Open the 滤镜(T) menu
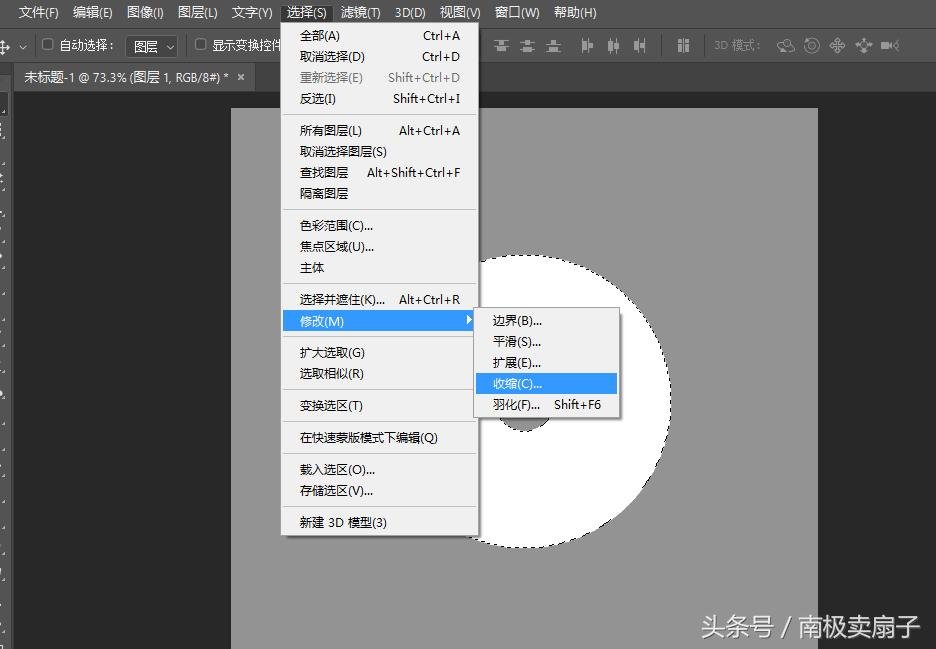 (361, 13)
